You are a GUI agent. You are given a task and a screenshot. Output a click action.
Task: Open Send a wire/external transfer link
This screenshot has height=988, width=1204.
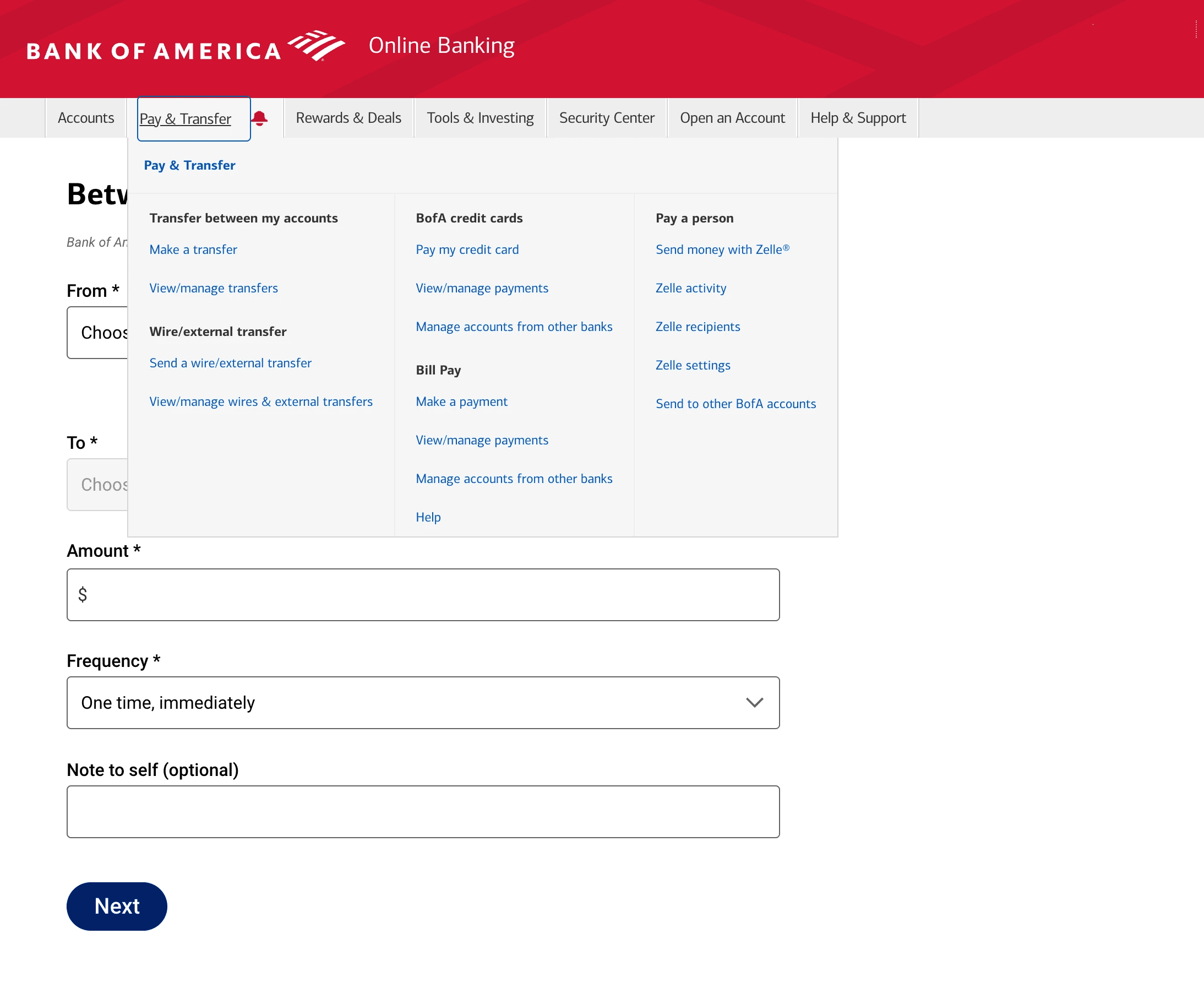(231, 363)
